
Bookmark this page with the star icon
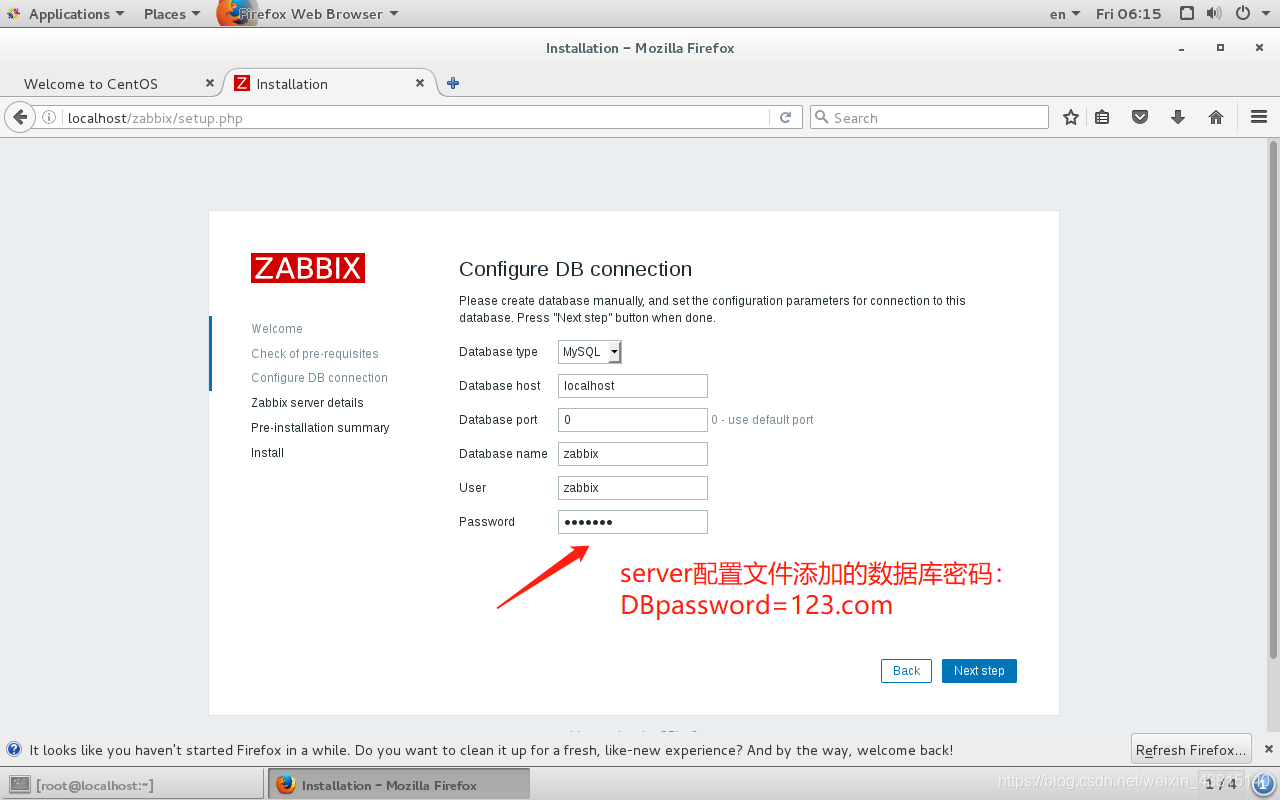pos(1071,118)
